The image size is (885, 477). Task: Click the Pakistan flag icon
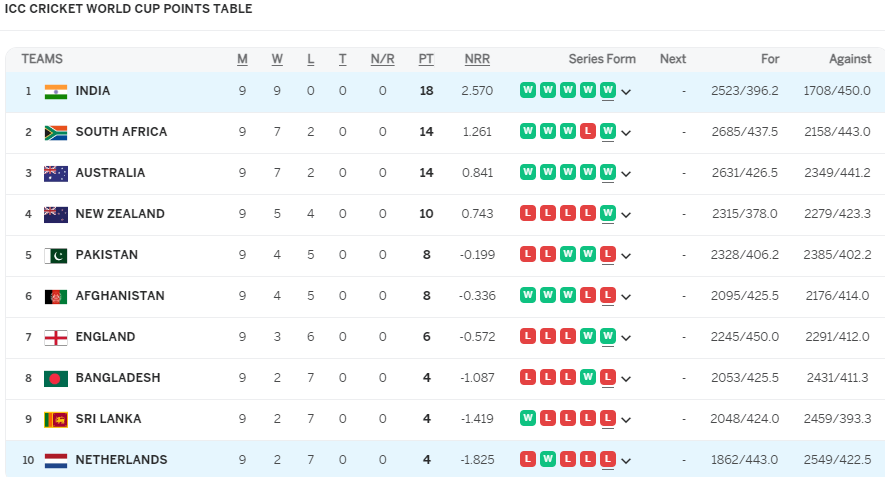(x=56, y=256)
